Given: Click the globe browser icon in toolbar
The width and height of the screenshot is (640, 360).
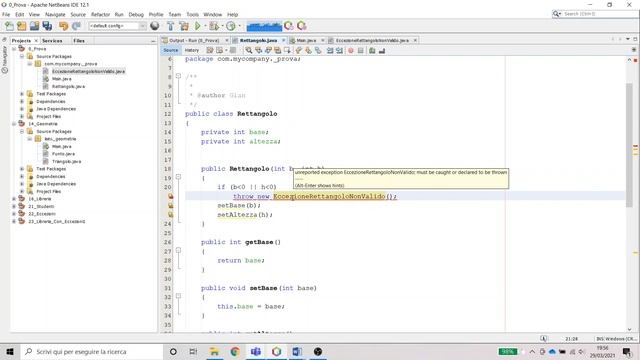Looking at the screenshot, I should point(155,26).
